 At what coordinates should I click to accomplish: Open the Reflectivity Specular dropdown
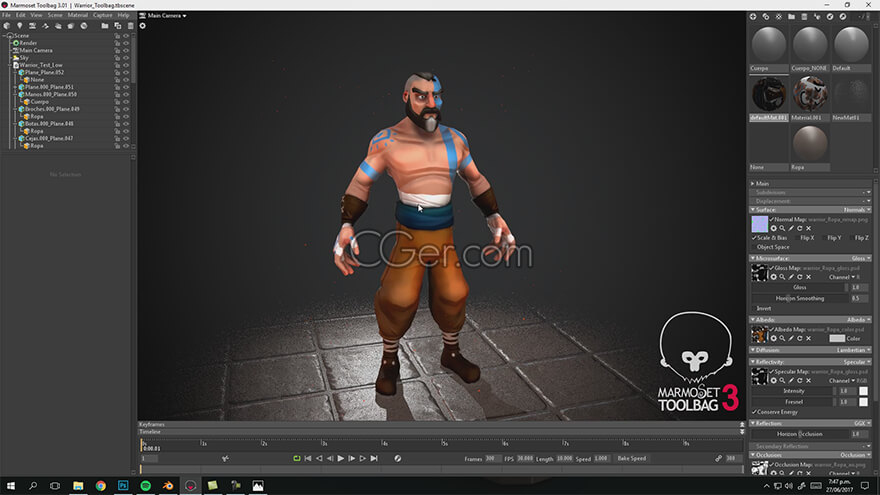click(x=856, y=362)
